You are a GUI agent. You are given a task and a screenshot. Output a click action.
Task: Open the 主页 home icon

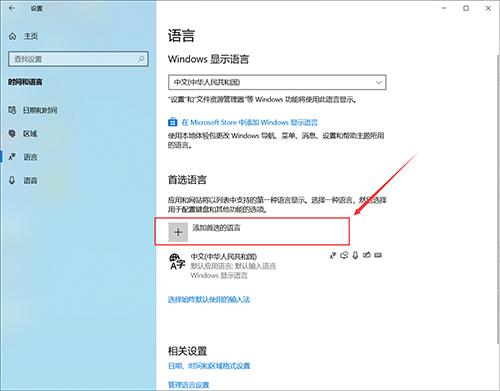[x=13, y=36]
